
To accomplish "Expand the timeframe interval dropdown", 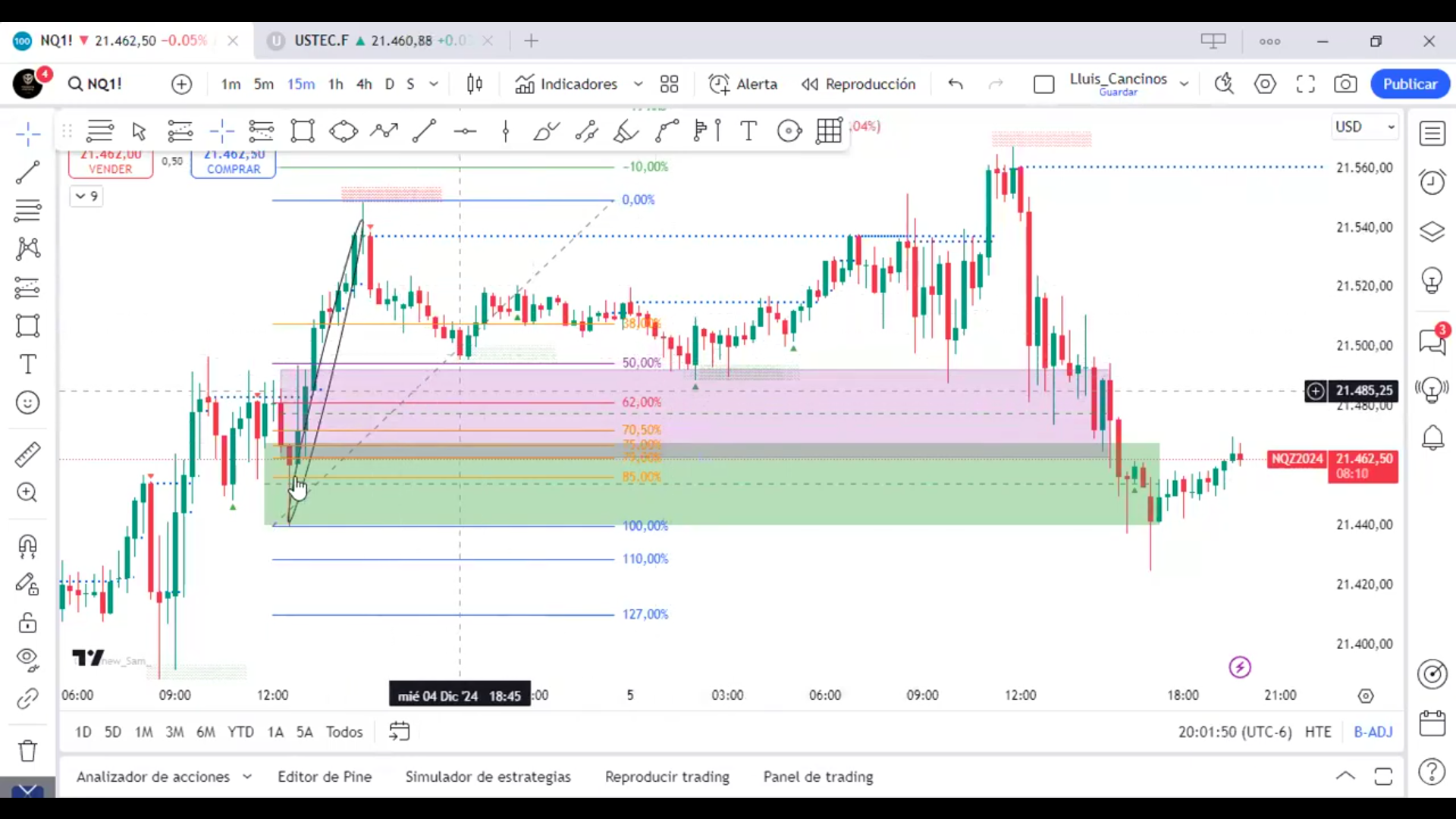I will point(434,84).
